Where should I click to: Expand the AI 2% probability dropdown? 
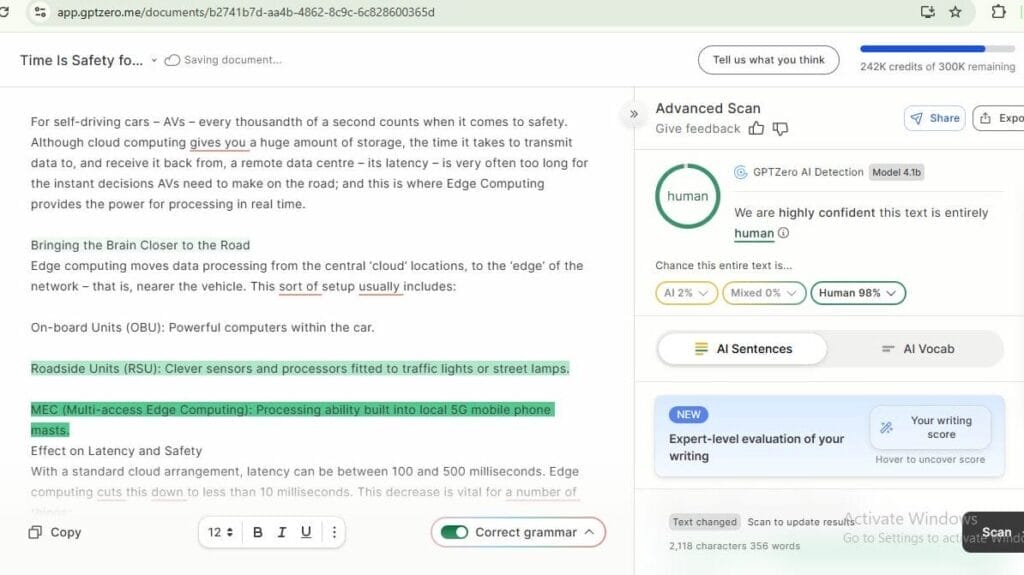click(690, 293)
